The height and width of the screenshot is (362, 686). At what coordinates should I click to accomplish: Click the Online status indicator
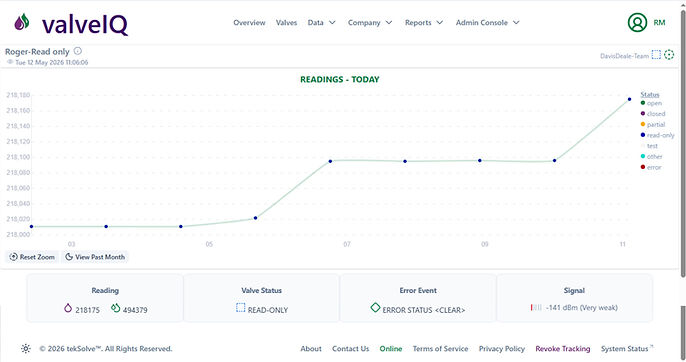click(x=391, y=348)
